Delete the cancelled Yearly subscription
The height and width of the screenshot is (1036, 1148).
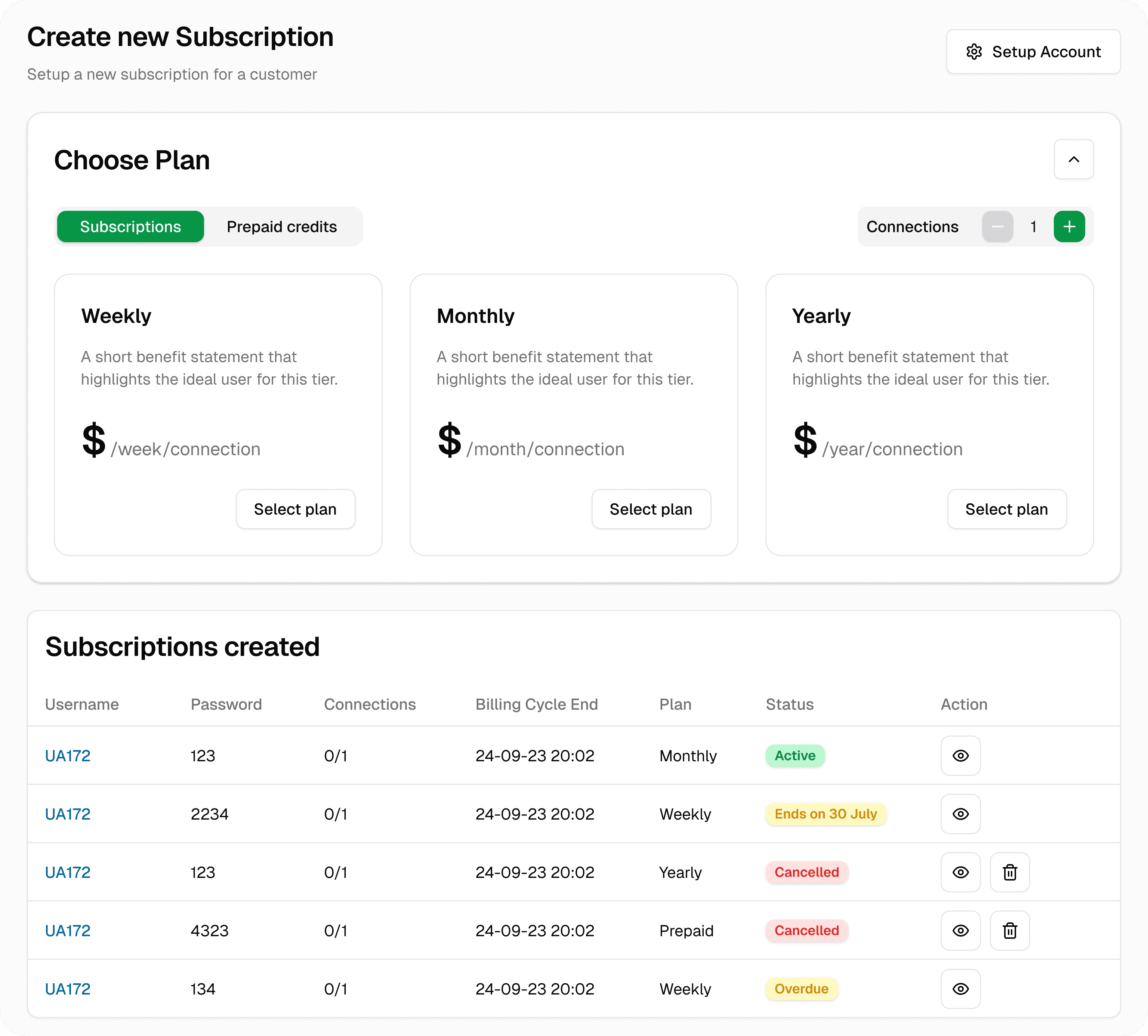tap(1010, 872)
